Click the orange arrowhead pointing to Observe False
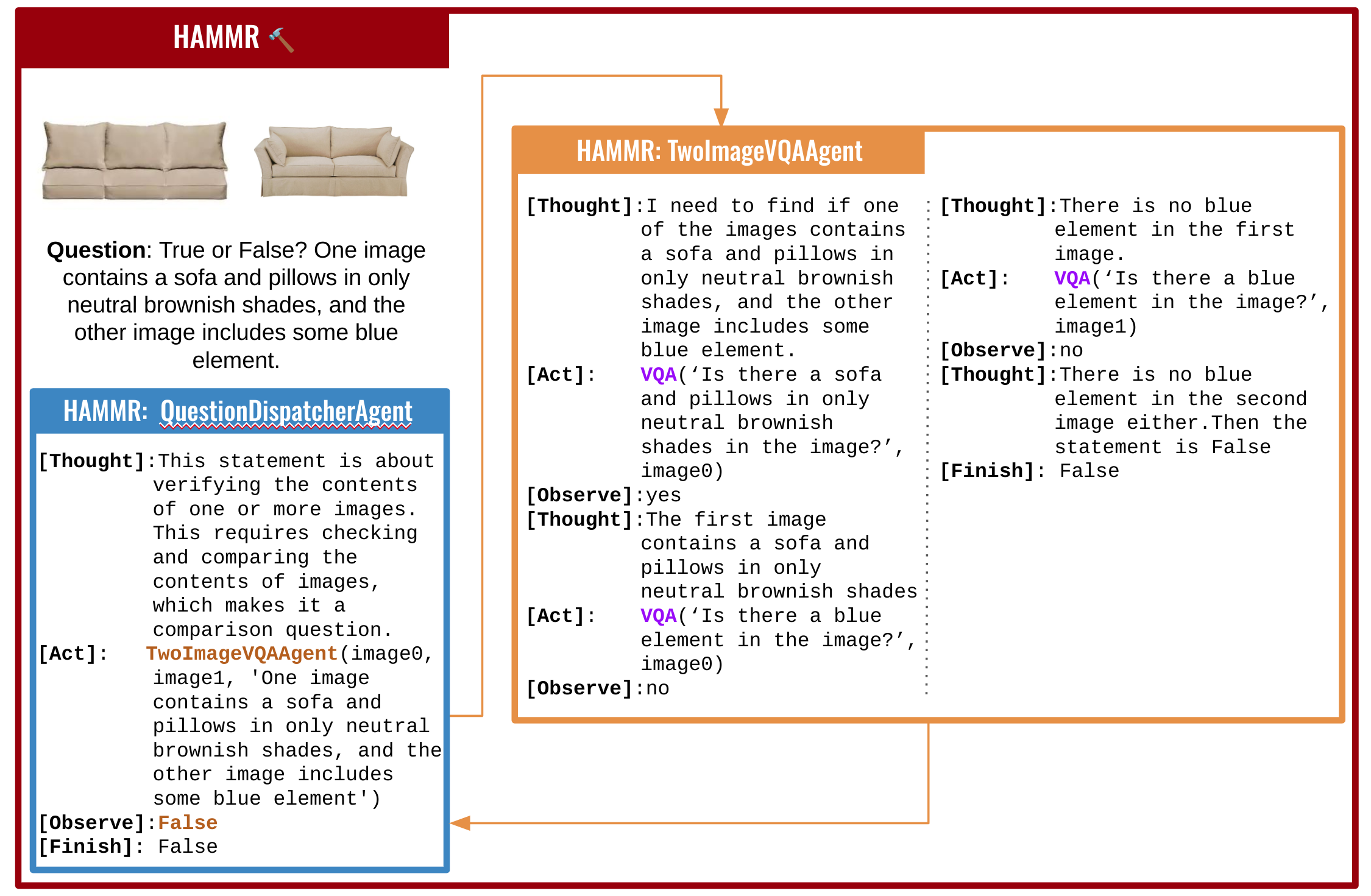The image size is (1371, 896). [461, 823]
